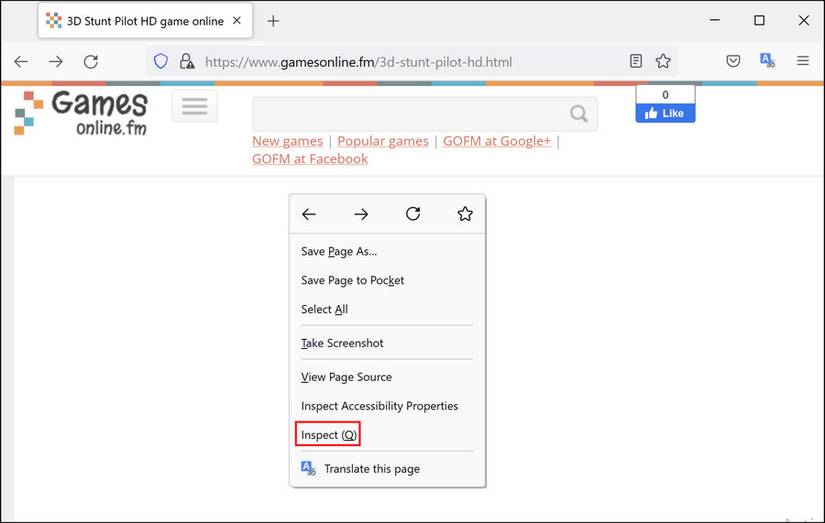825x523 pixels.
Task: Open the site's hamburger menu button
Action: [195, 106]
